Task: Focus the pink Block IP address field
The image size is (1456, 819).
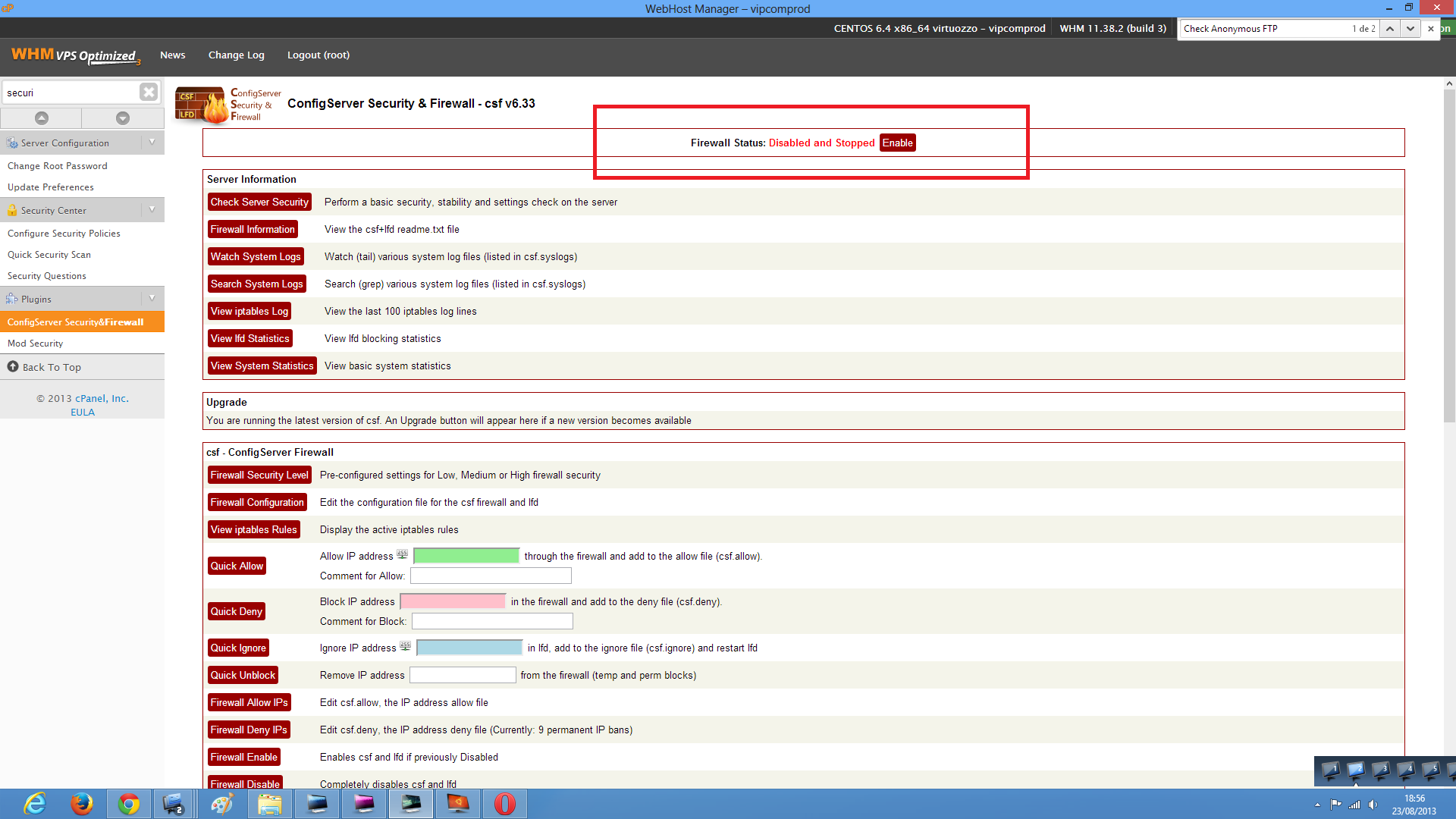Action: click(453, 601)
